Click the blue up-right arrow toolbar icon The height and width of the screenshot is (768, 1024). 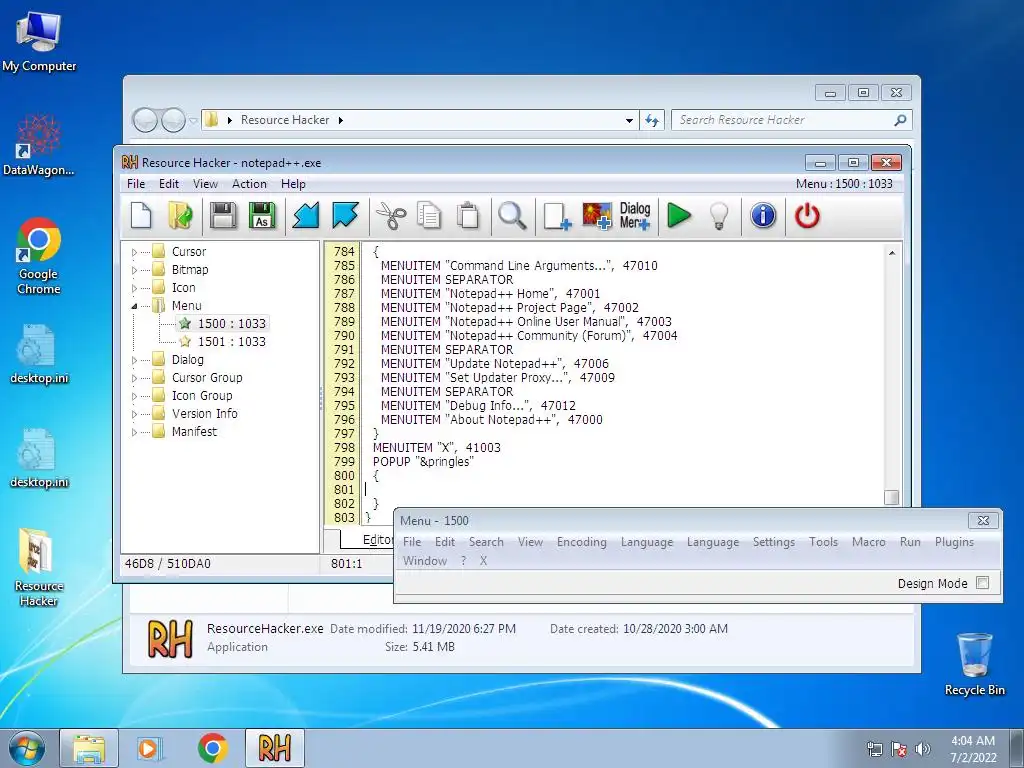(345, 216)
